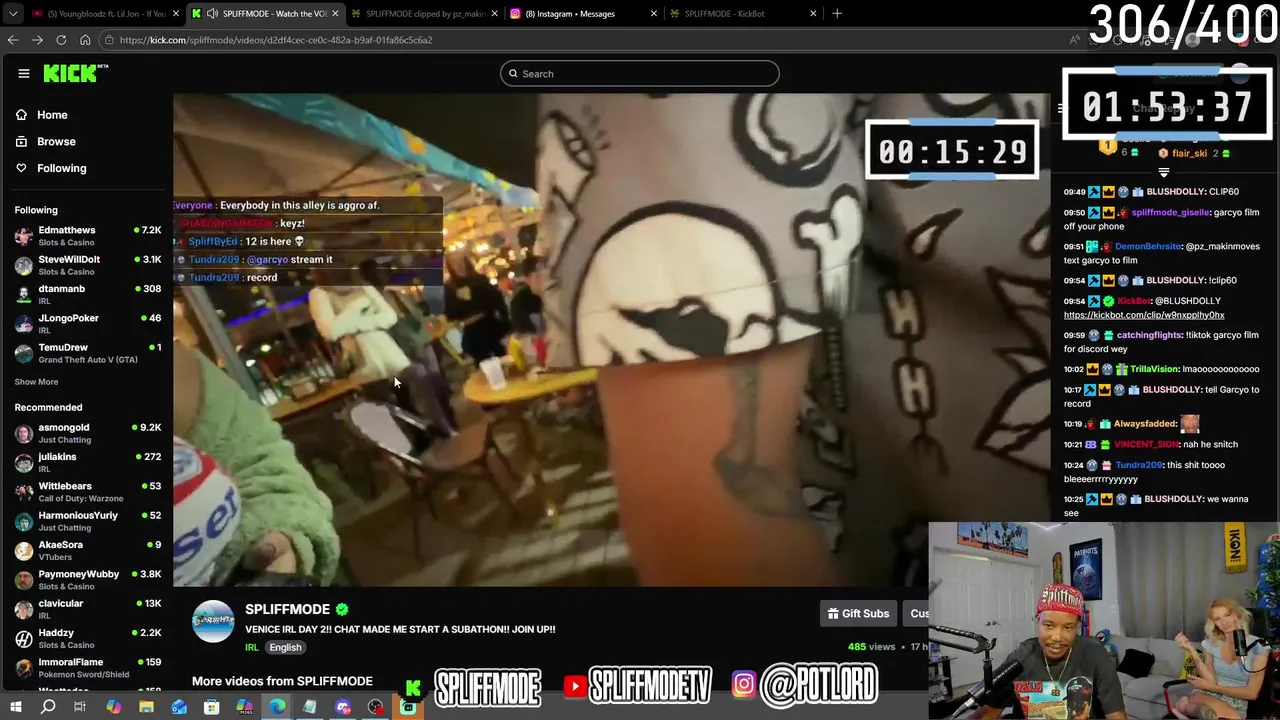Open Haddzy recommended channel
Image resolution: width=1280 pixels, height=720 pixels.
88,638
